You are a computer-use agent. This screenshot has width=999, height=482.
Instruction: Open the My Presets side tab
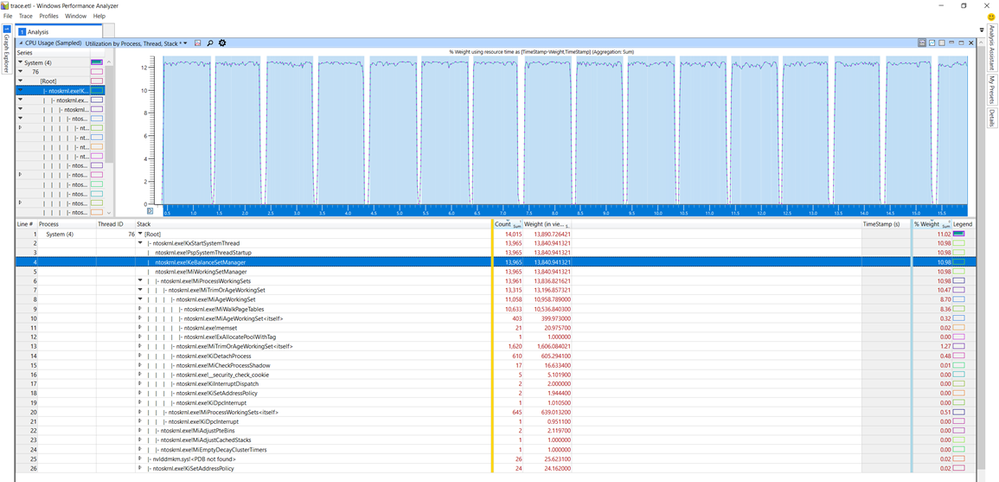coord(991,89)
